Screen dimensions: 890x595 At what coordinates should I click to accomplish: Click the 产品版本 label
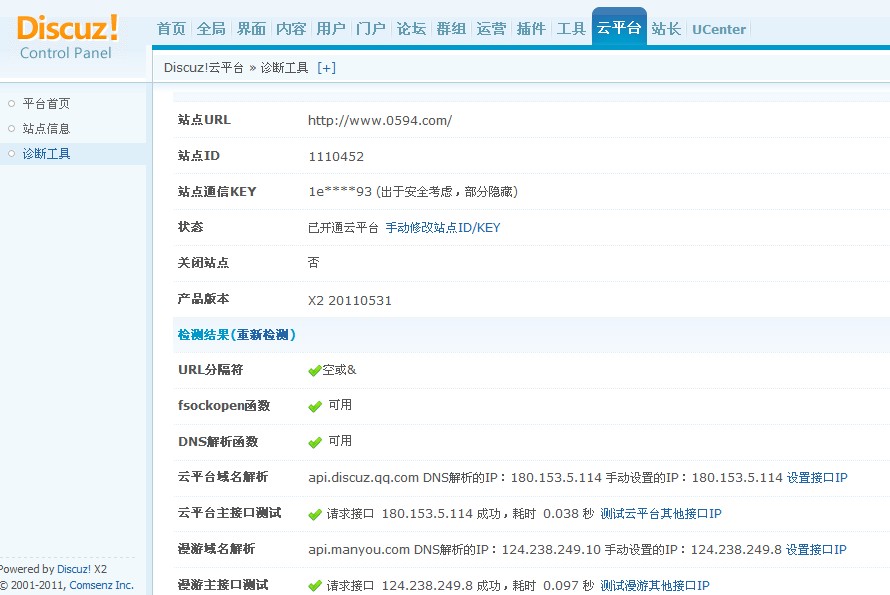[x=203, y=299]
